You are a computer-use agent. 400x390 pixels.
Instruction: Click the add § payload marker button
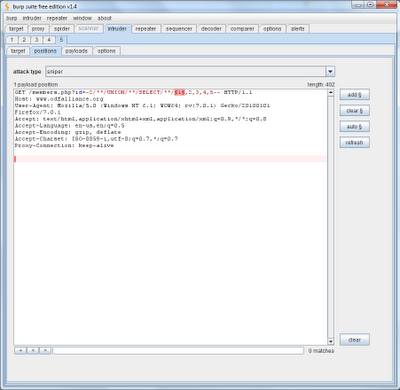(354, 95)
